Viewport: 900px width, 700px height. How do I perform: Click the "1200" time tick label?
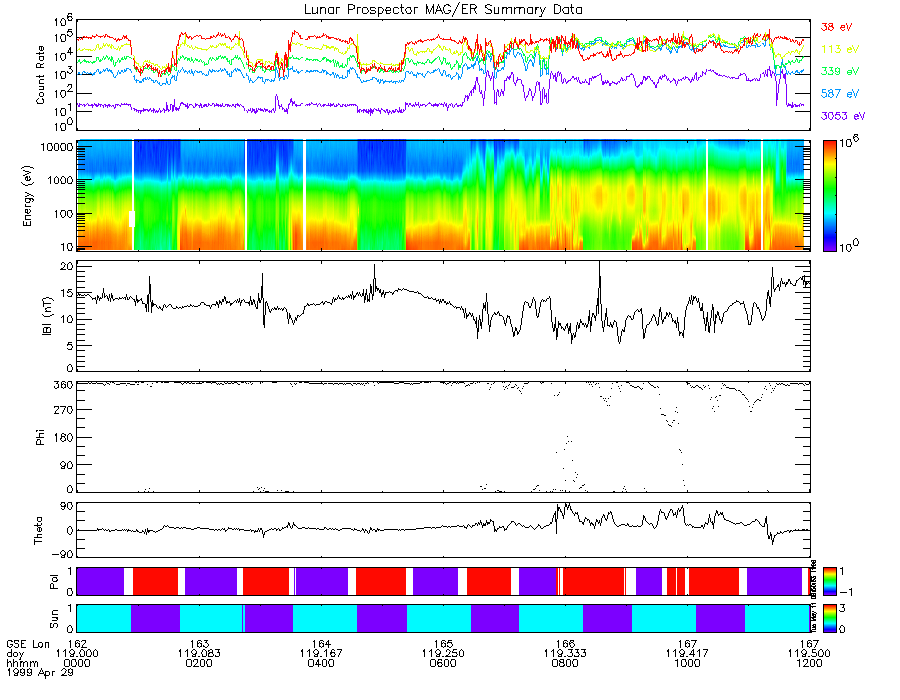(809, 663)
